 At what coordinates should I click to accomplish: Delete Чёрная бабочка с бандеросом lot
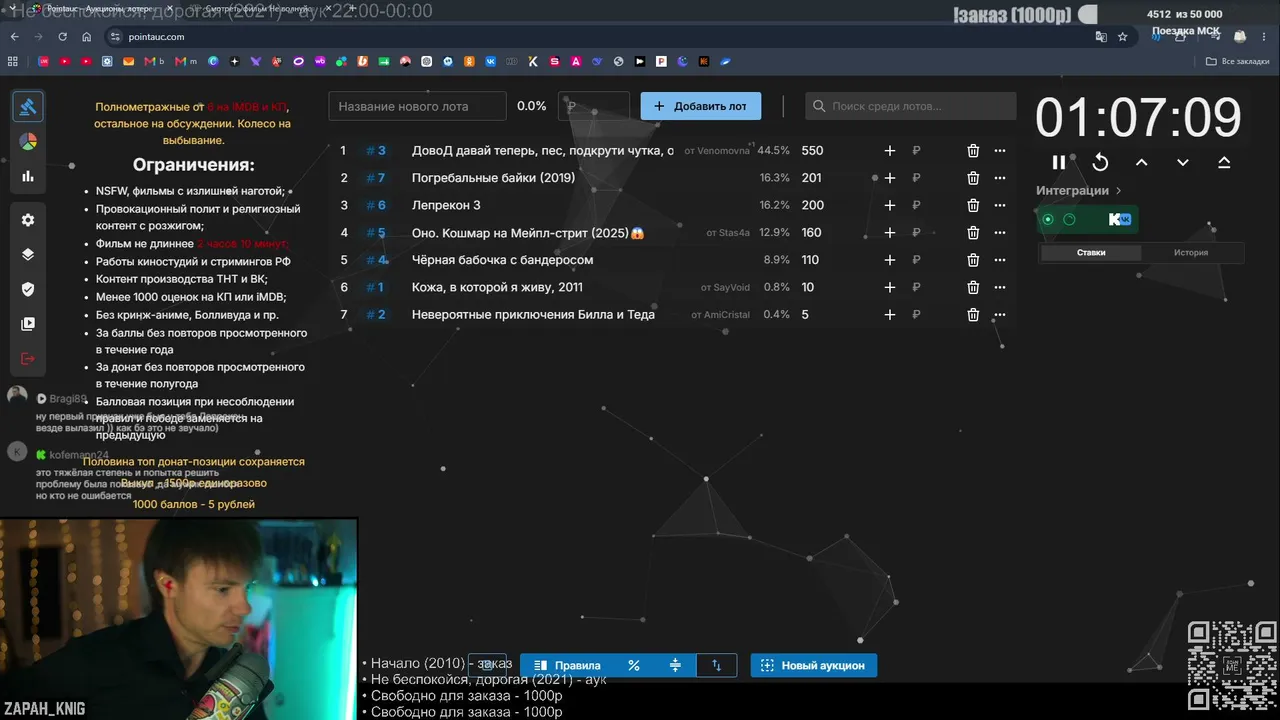973,260
